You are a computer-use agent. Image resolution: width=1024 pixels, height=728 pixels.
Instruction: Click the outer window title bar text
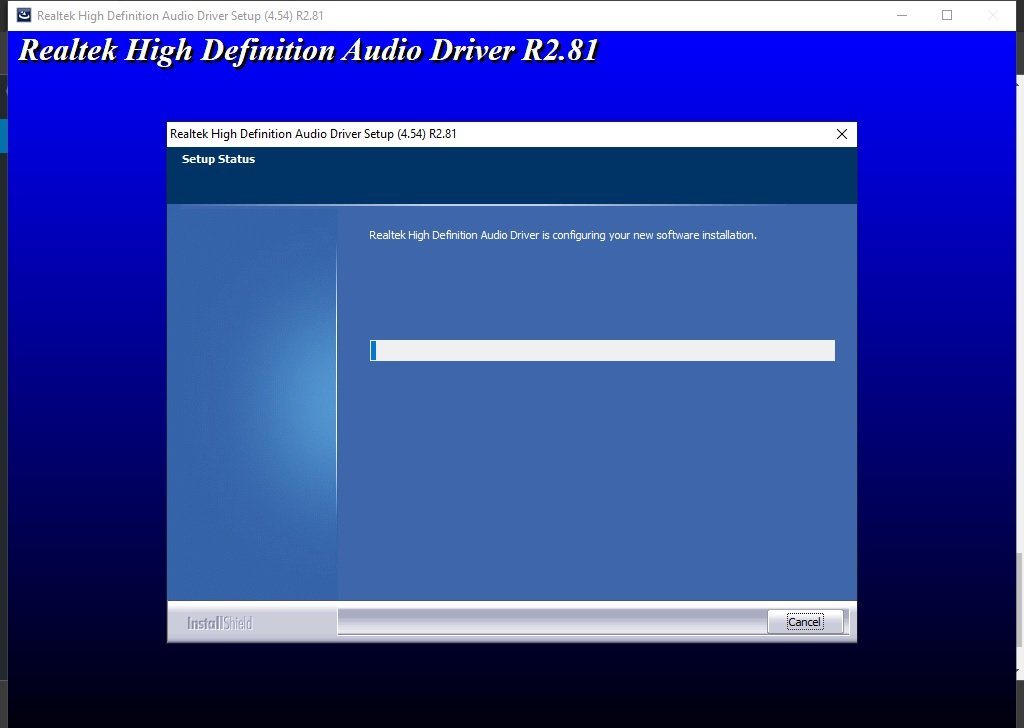[180, 16]
